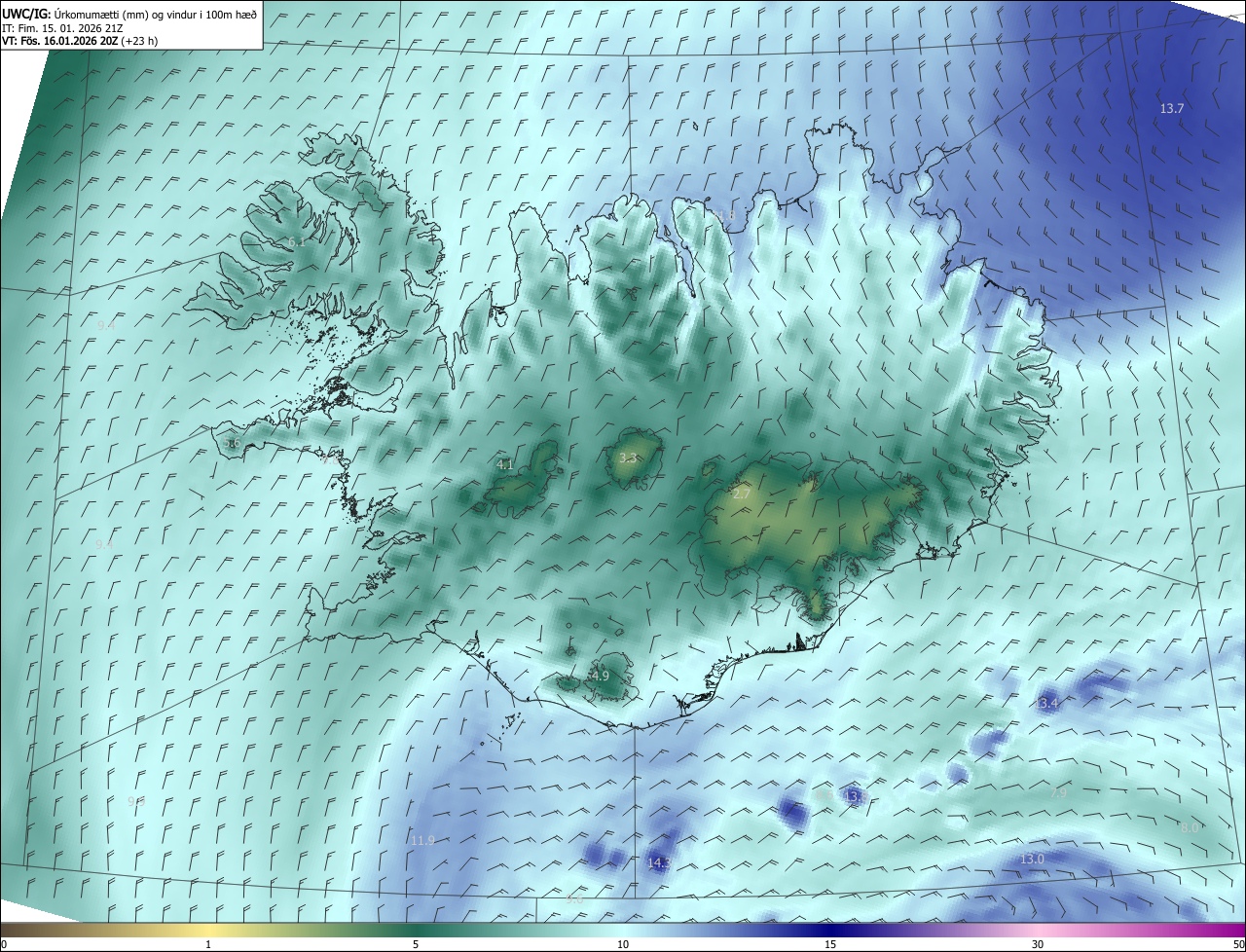The height and width of the screenshot is (952, 1246).
Task: Click the 6.1 value label over the Westfjords
Action: tap(296, 242)
